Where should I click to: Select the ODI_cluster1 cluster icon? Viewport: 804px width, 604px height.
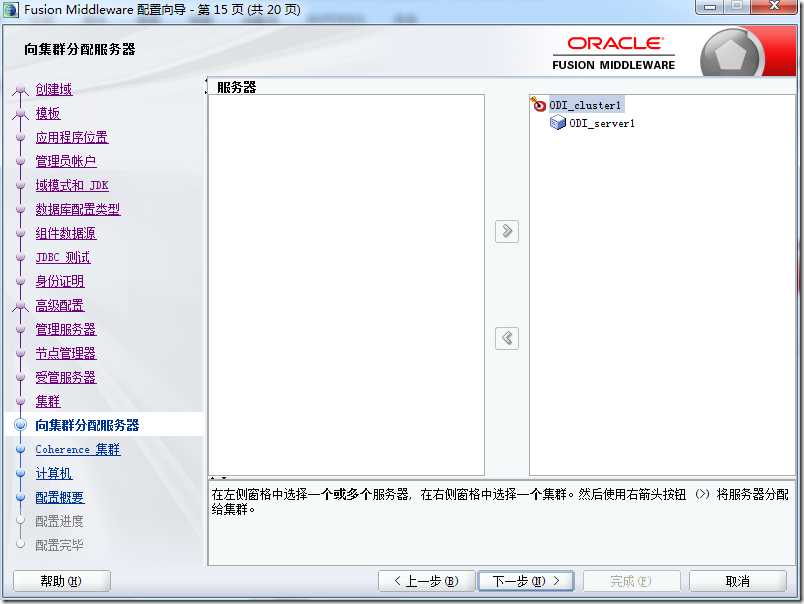pyautogui.click(x=538, y=104)
